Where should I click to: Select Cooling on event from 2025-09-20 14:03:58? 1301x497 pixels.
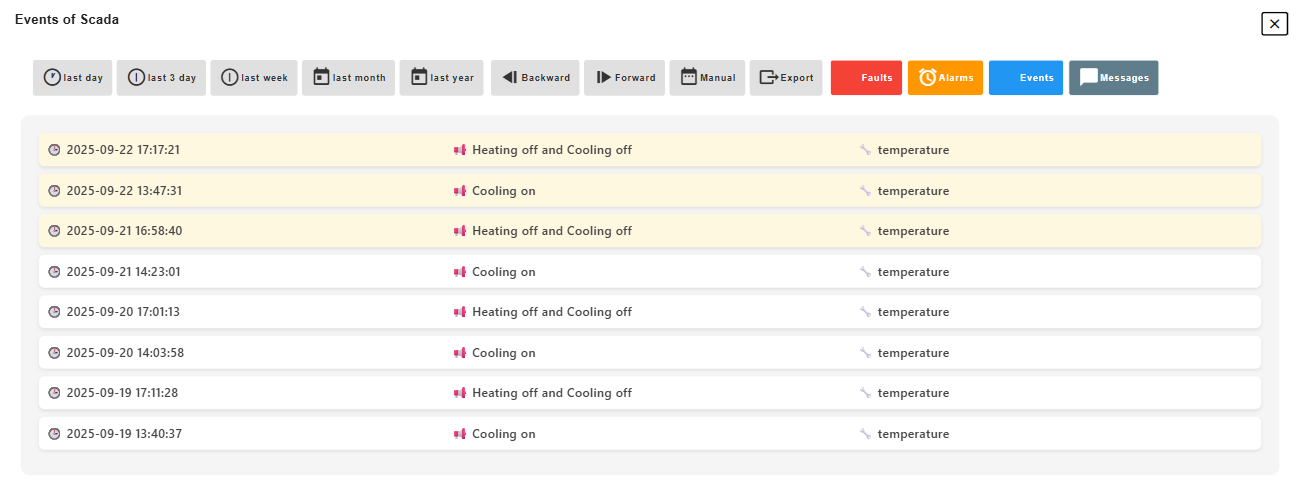coord(650,353)
